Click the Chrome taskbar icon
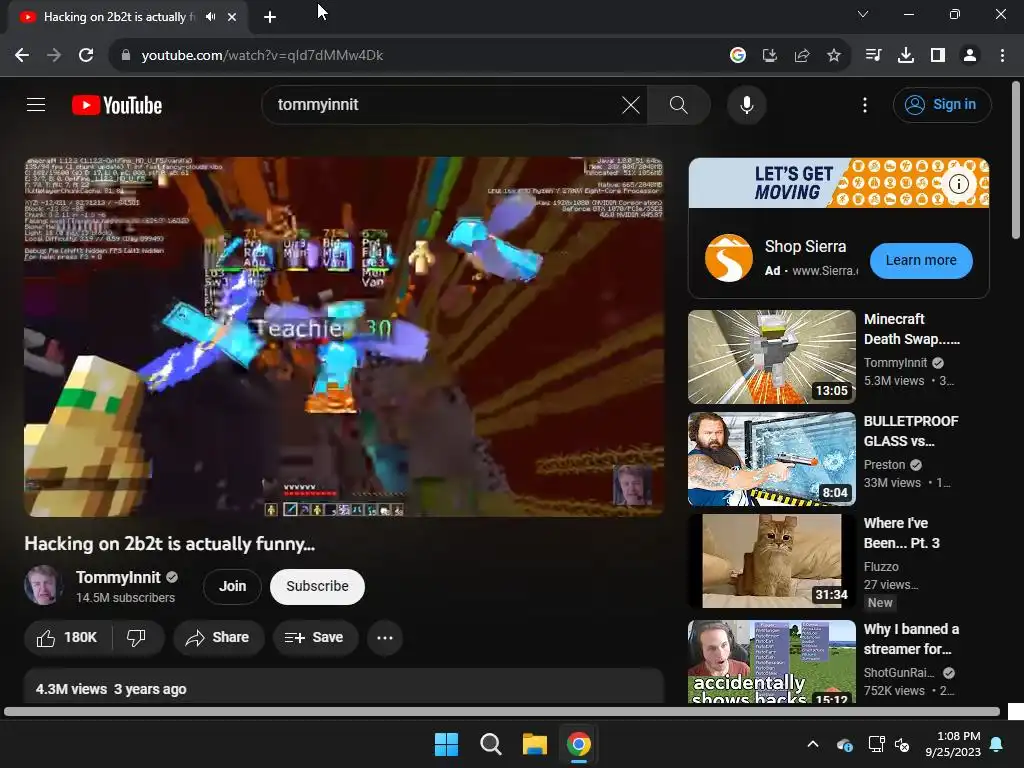 coord(579,744)
